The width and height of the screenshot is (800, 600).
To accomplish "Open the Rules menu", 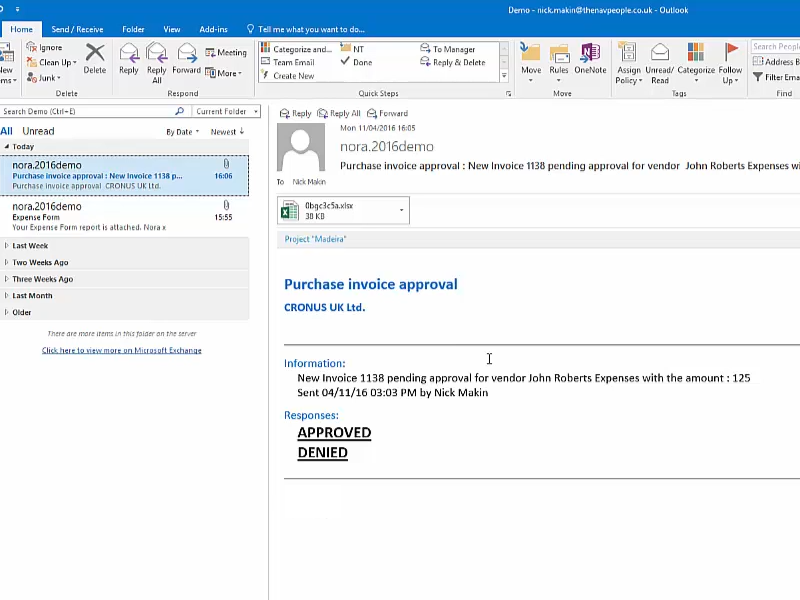I will tap(559, 63).
